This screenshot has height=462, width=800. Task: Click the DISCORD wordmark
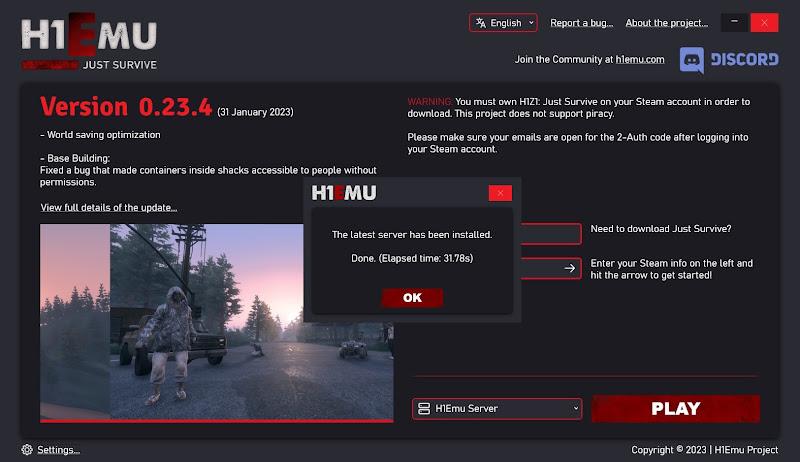click(745, 59)
